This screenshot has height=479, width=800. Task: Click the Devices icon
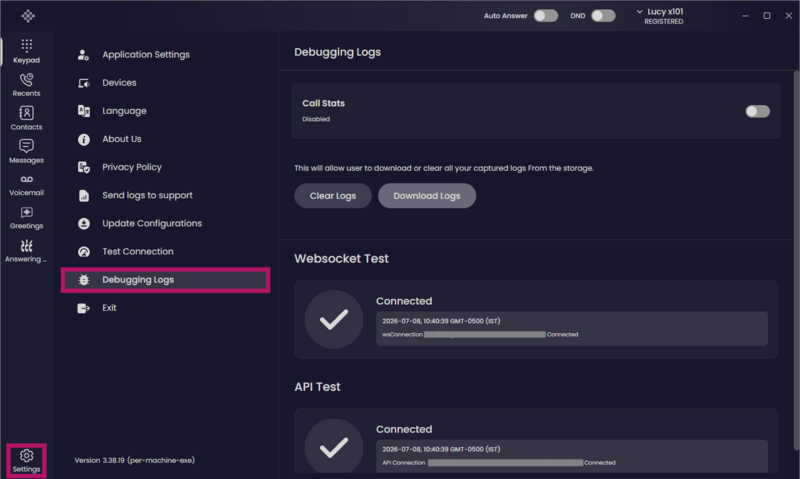coord(84,83)
